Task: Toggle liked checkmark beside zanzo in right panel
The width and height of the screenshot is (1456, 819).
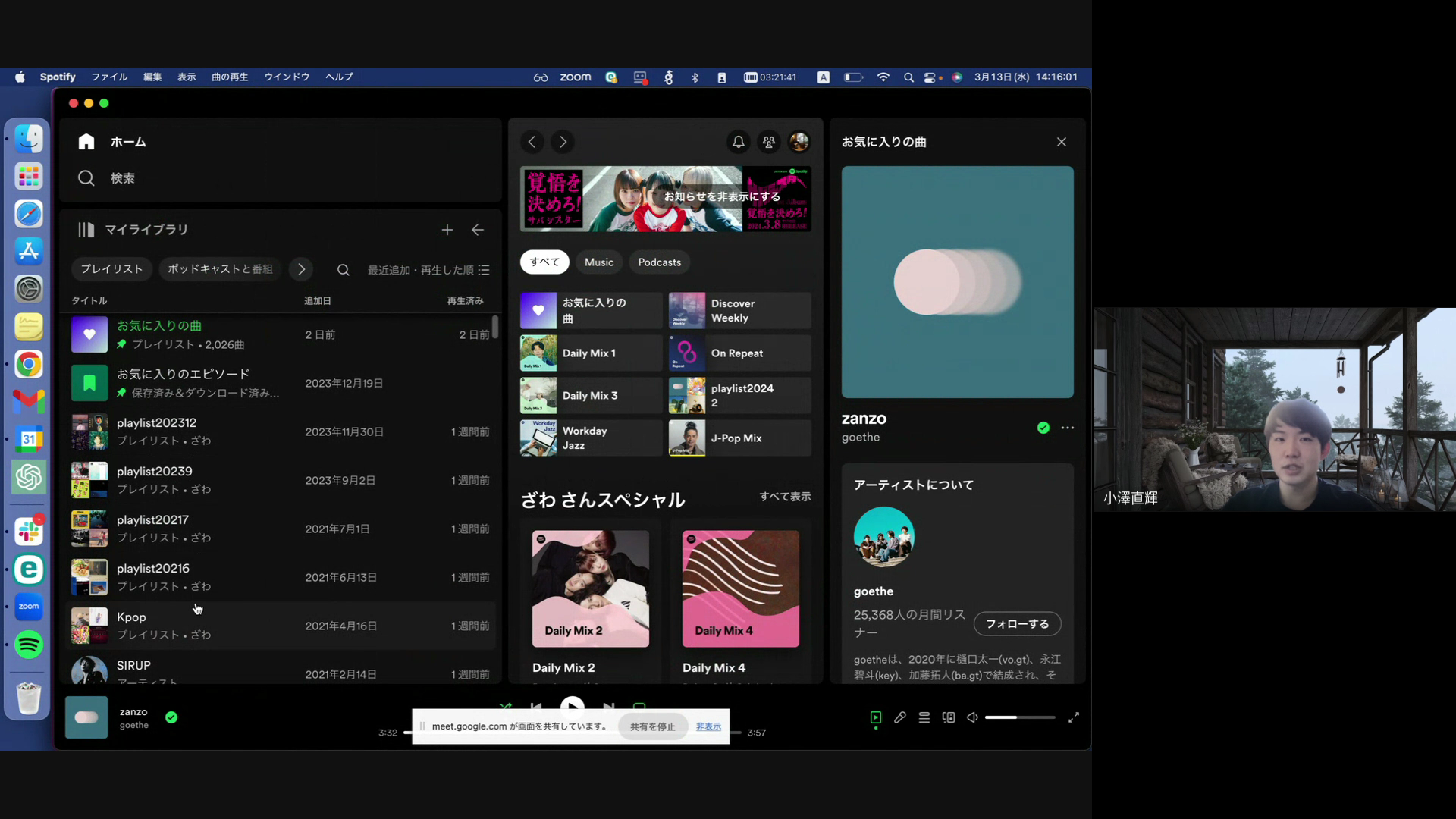Action: (1043, 428)
